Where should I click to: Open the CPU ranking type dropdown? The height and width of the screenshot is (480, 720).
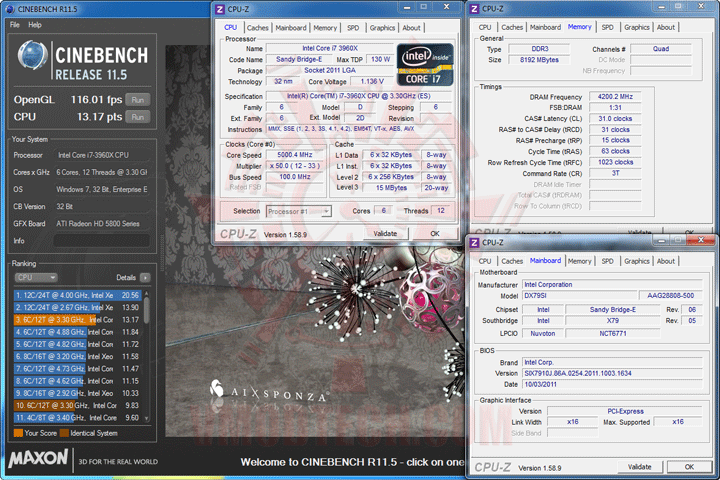(36, 277)
